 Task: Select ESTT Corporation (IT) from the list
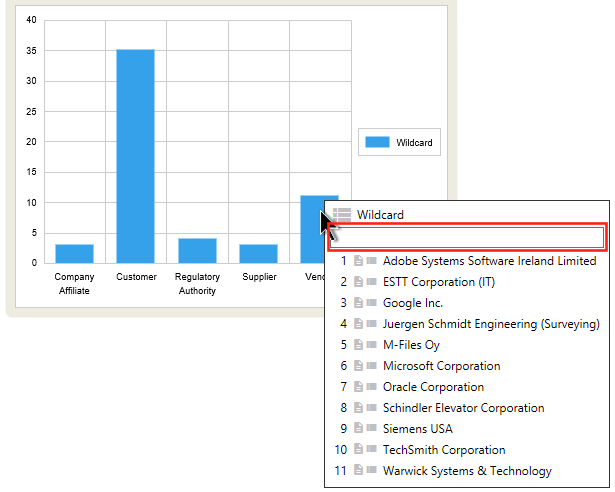pos(438,282)
